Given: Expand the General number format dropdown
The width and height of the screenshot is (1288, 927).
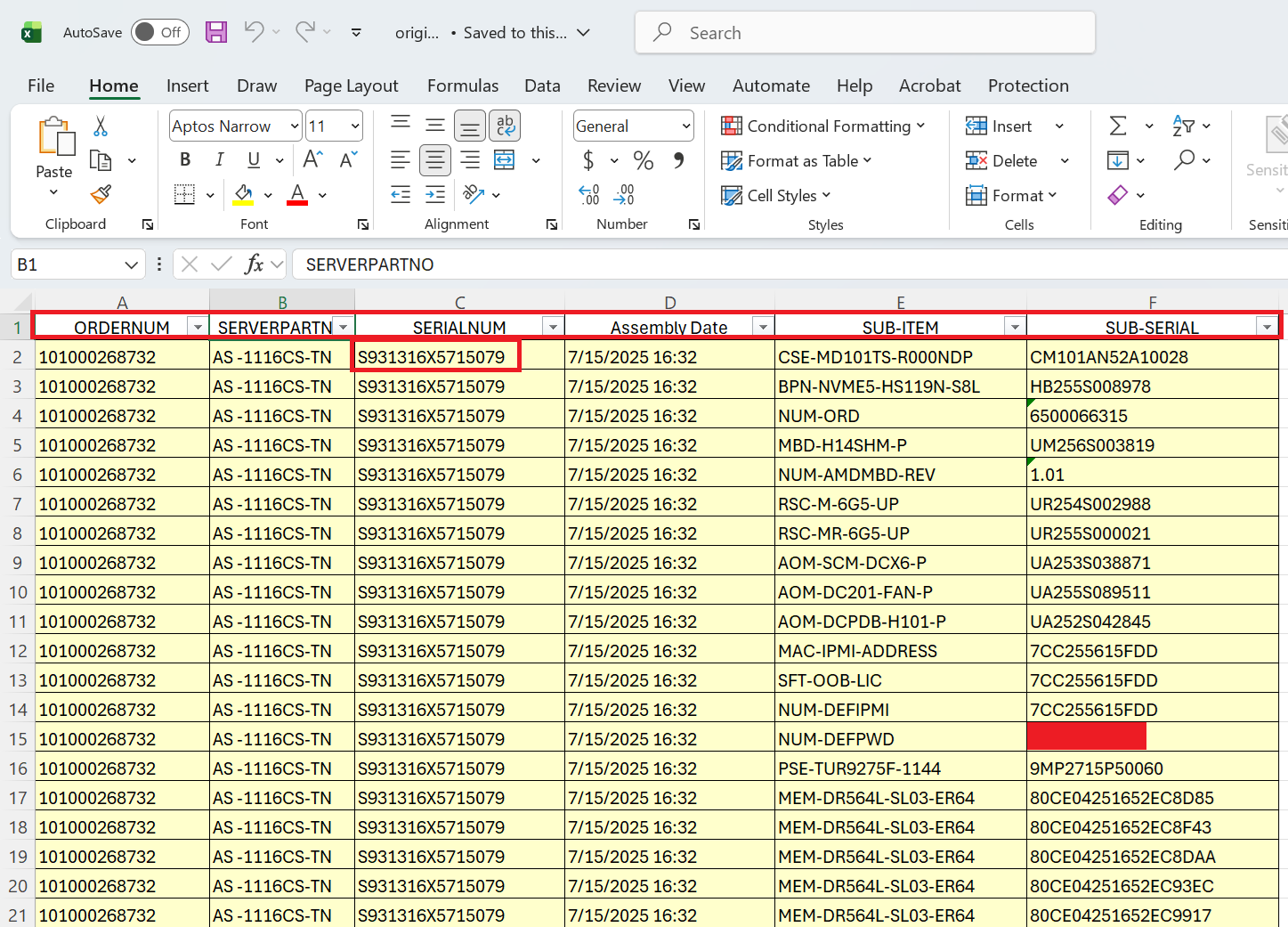Looking at the screenshot, I should [685, 126].
